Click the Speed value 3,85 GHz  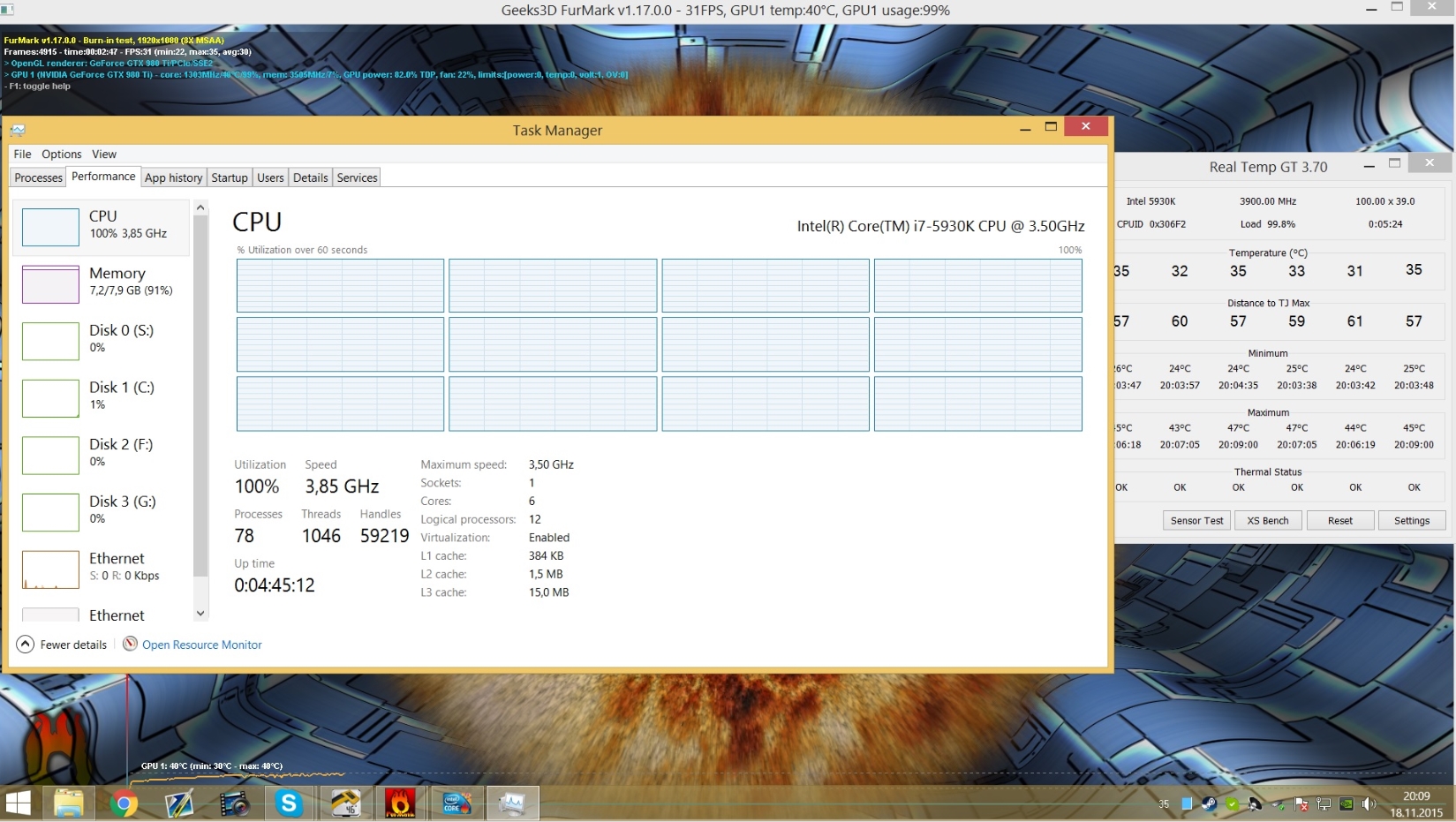tap(342, 486)
